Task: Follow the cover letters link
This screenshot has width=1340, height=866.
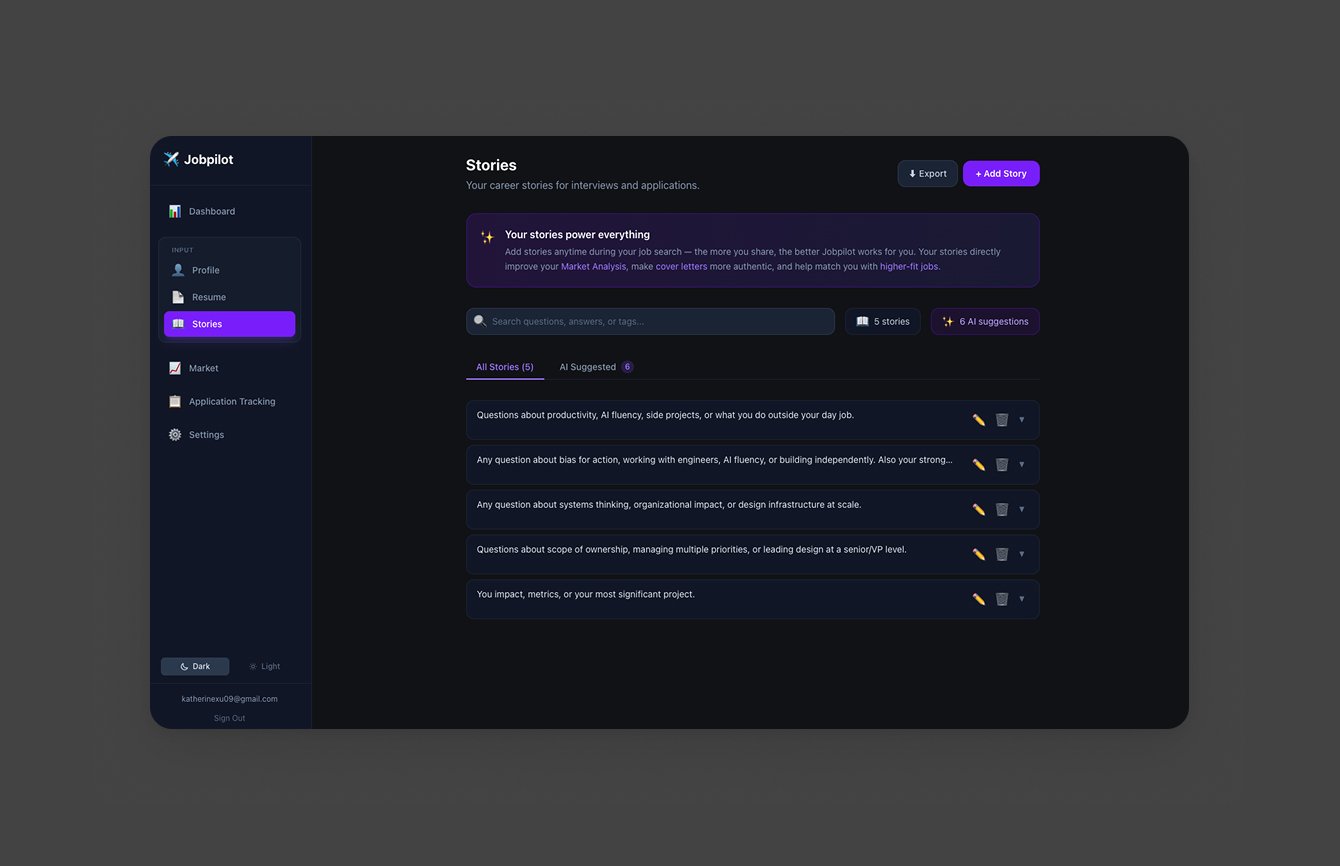Action: 681,267
